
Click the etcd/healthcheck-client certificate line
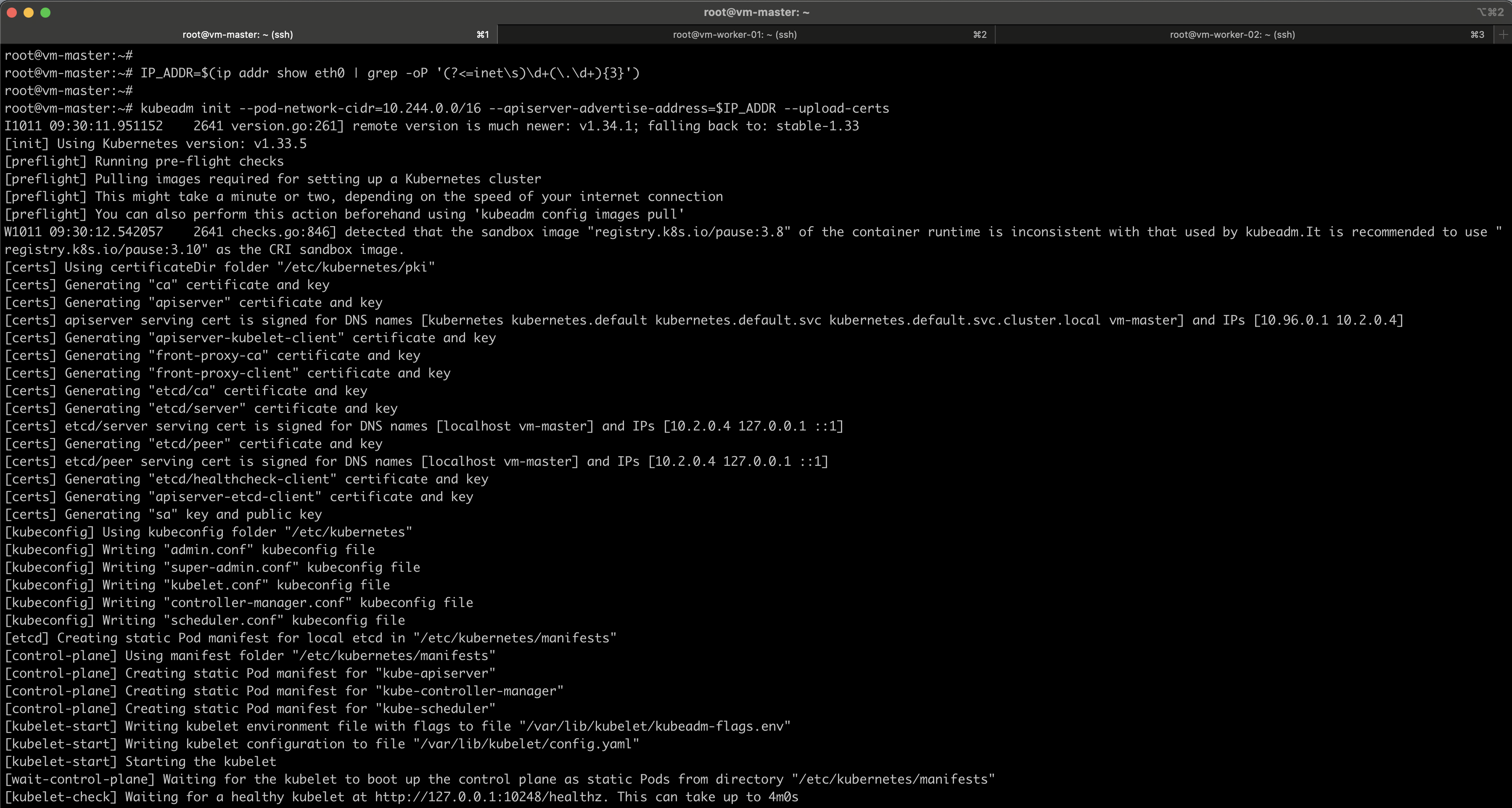(x=246, y=479)
